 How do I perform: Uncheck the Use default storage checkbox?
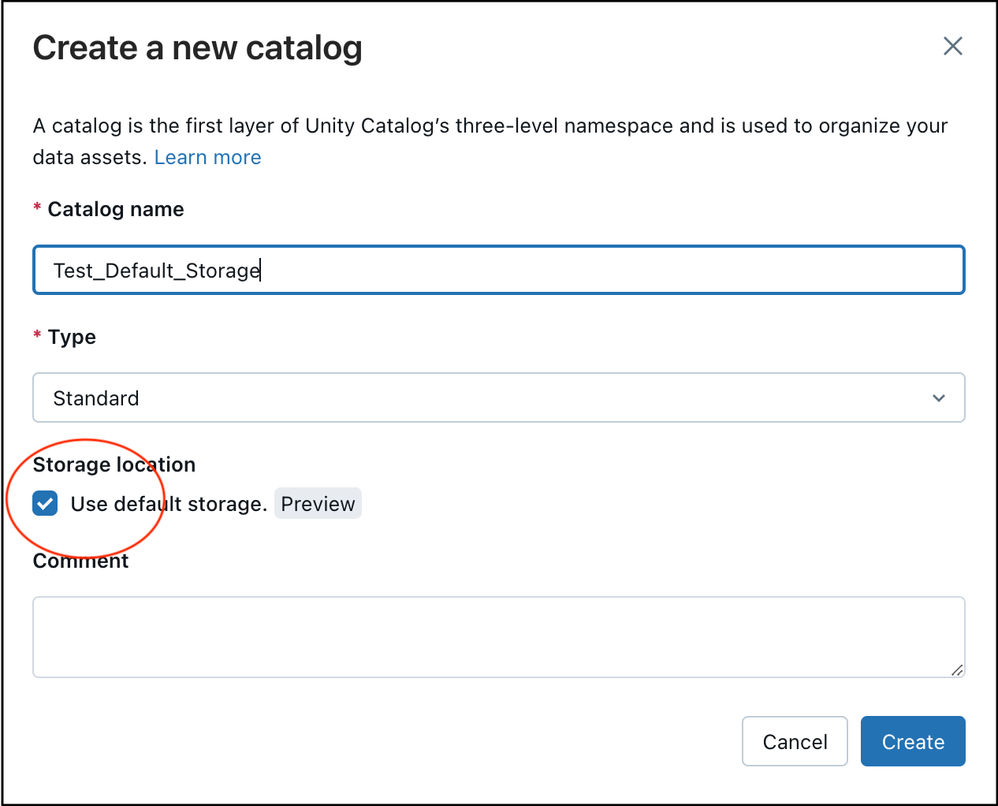point(45,504)
